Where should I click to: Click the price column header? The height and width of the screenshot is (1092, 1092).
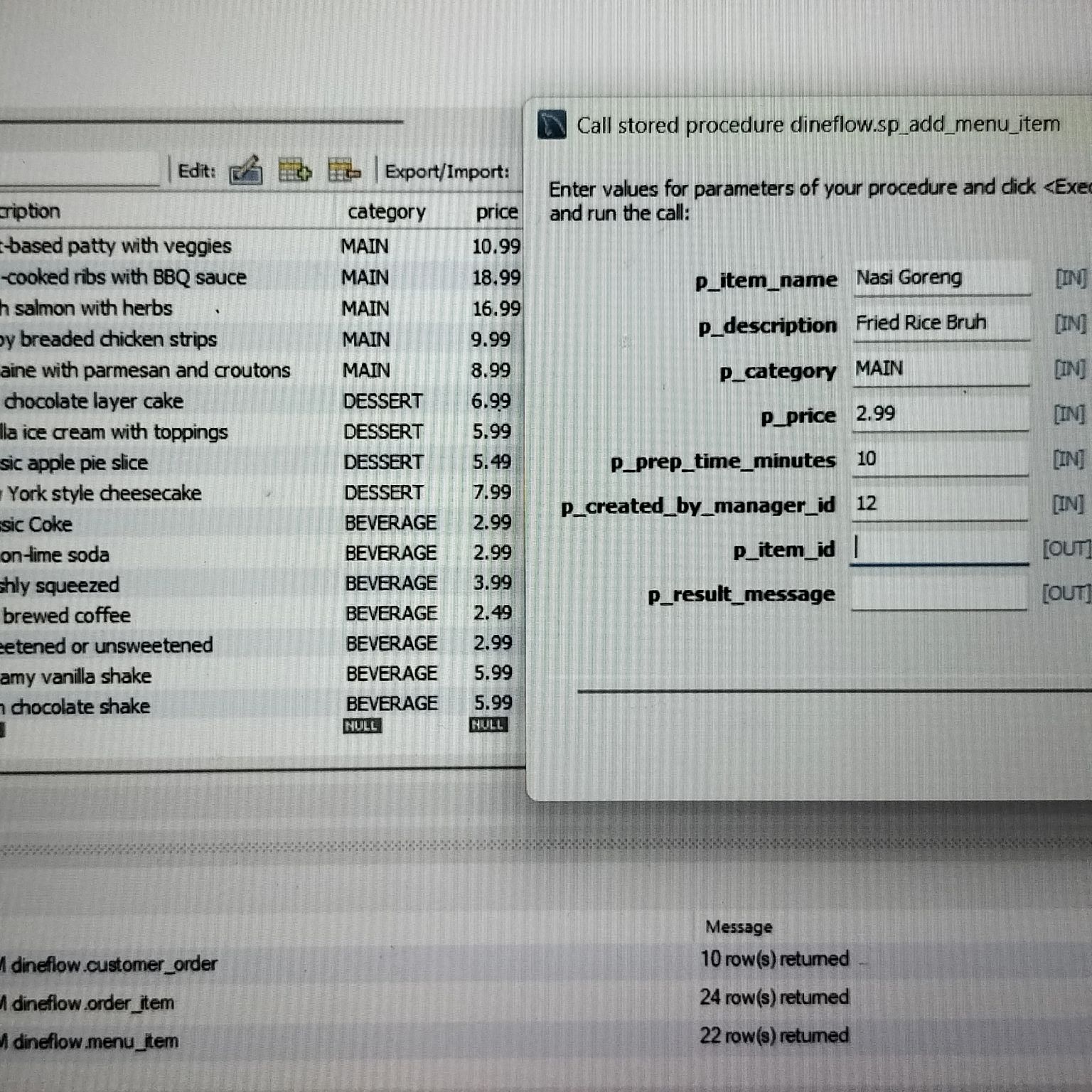pyautogui.click(x=496, y=212)
